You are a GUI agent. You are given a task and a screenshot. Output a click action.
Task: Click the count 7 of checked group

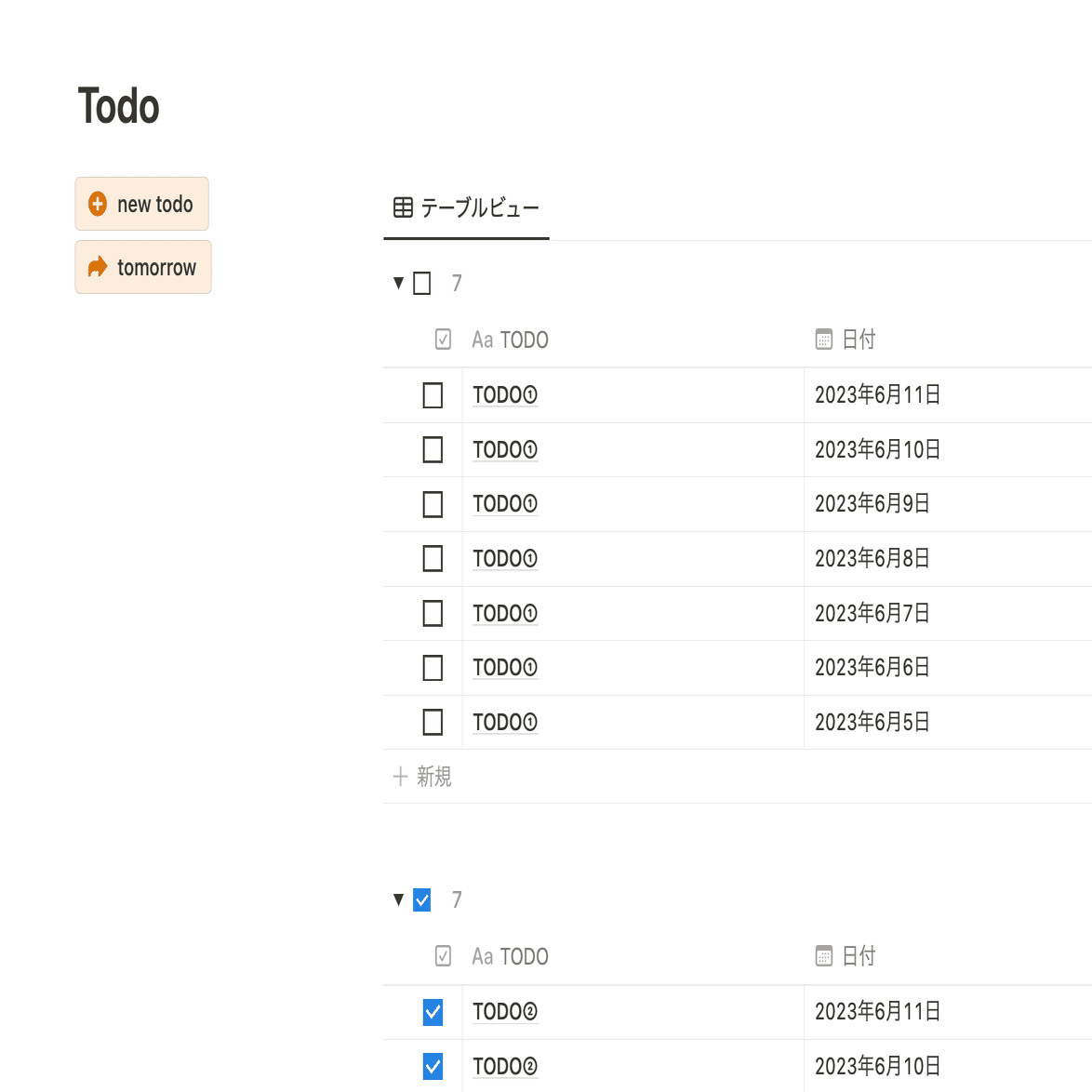(x=457, y=899)
